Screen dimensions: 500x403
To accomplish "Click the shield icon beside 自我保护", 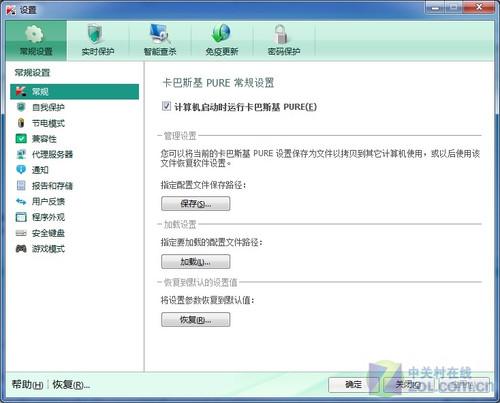I will pos(21,107).
